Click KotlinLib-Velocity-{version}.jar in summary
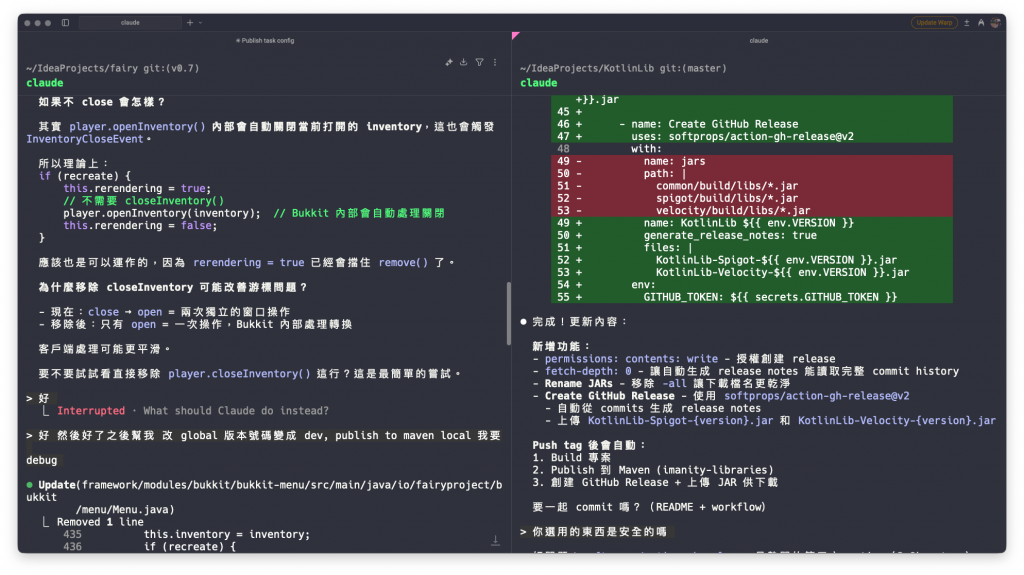 click(897, 421)
